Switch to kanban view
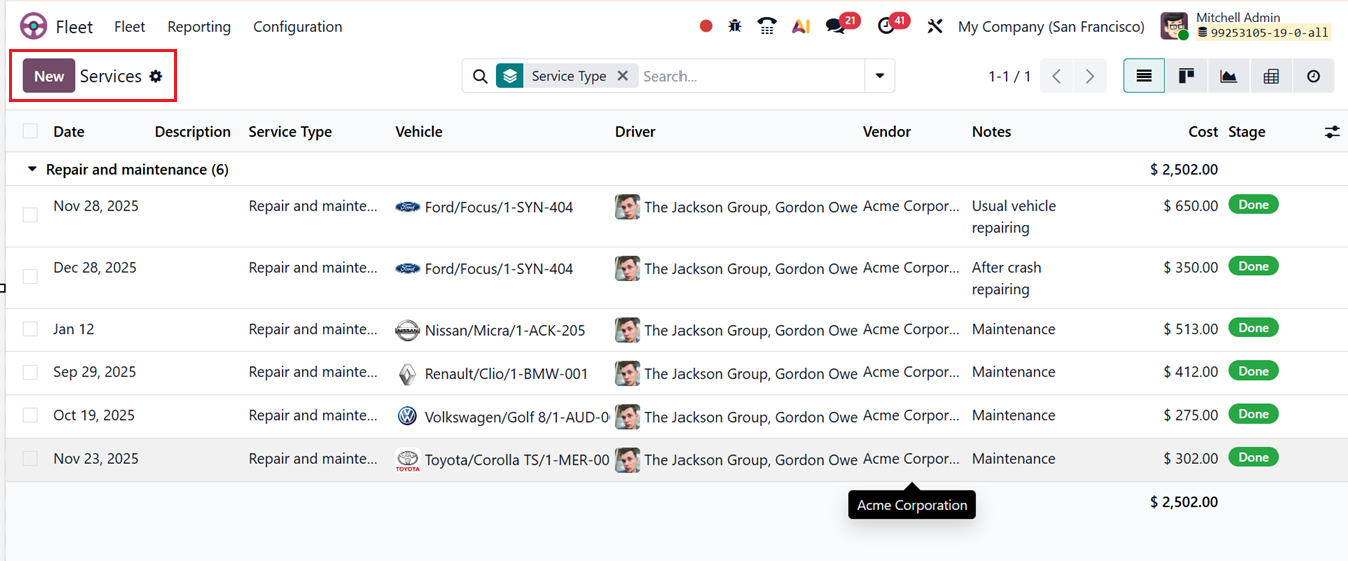This screenshot has width=1348, height=561. pos(1186,76)
